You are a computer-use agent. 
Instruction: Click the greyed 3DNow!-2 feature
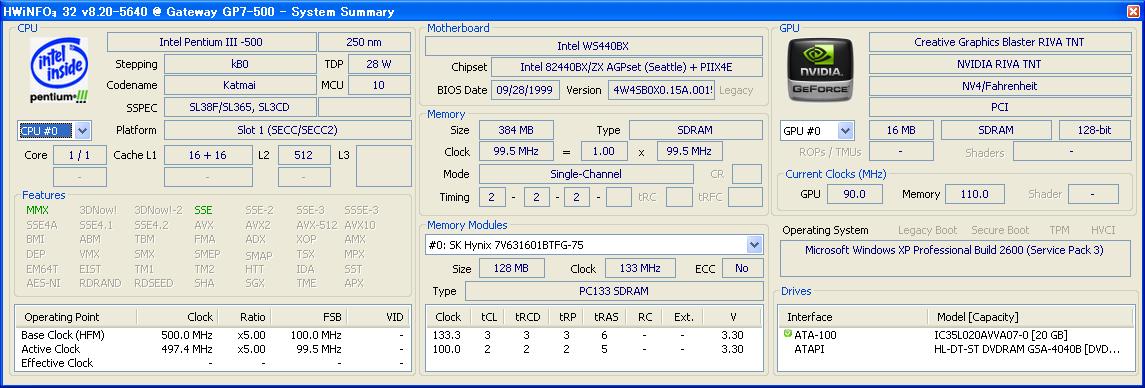[158, 210]
